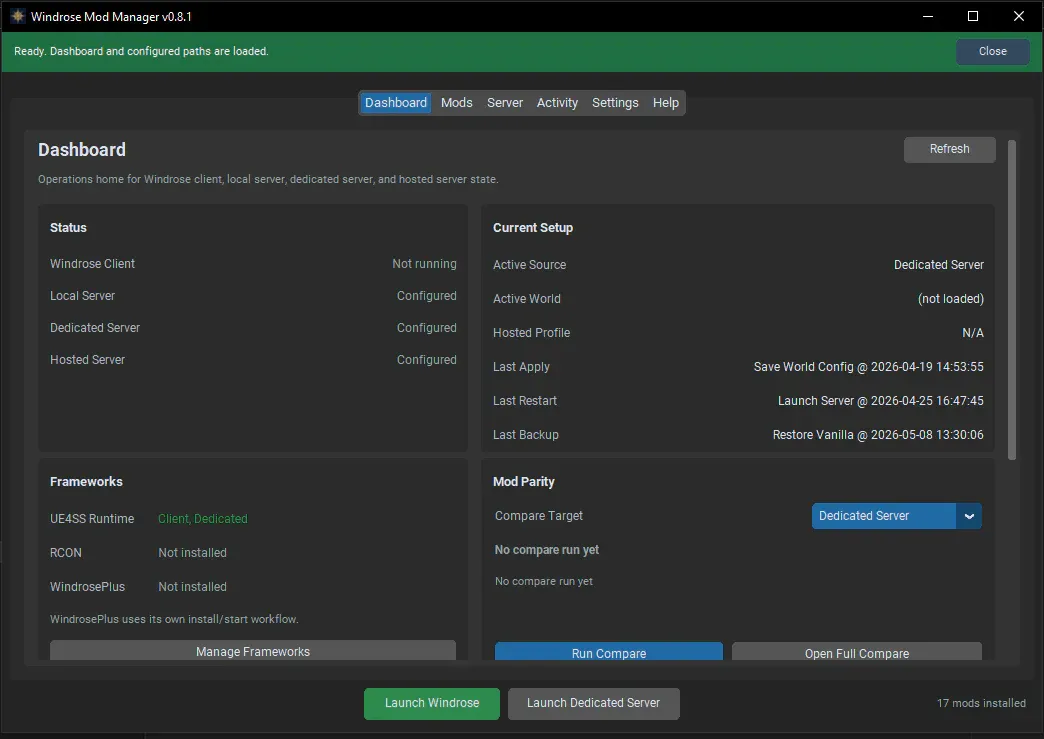The height and width of the screenshot is (739, 1044).
Task: Click the RCON 'Not installed' value
Action: point(192,553)
